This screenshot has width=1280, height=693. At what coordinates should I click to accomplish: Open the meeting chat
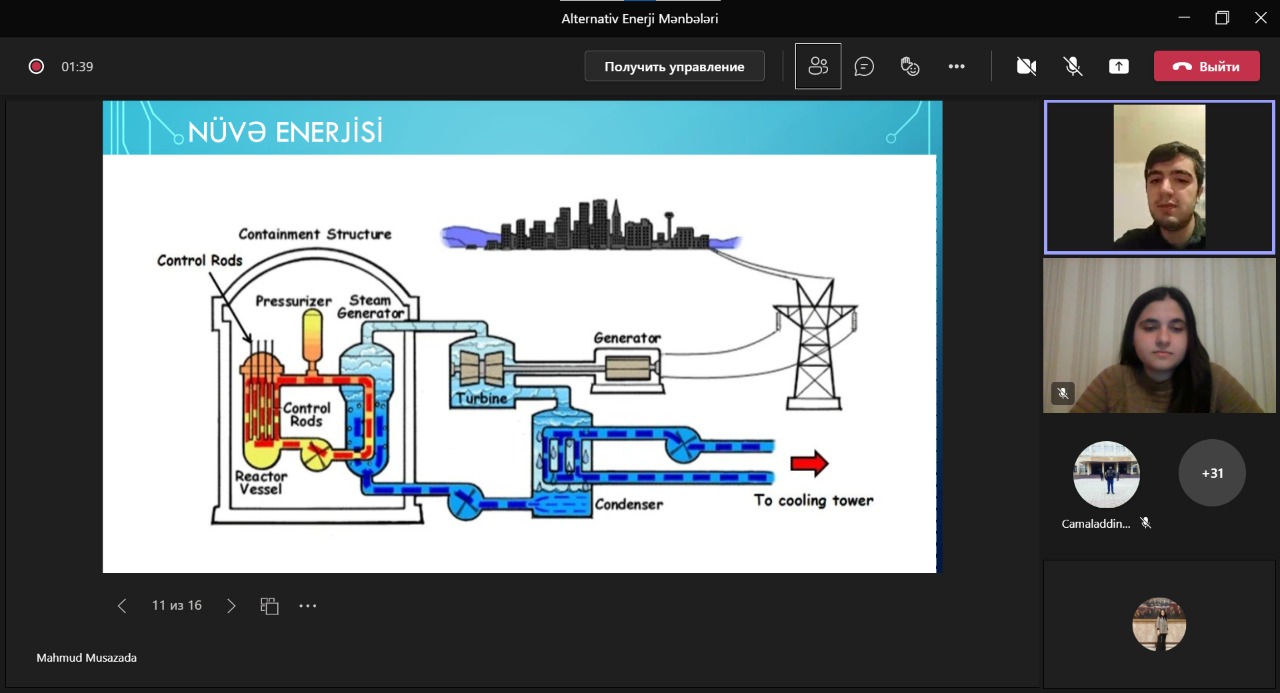864,66
